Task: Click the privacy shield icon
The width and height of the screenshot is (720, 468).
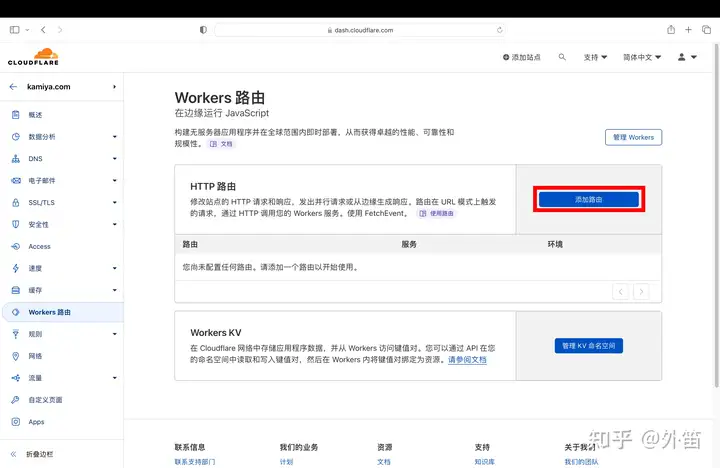Action: click(203, 30)
